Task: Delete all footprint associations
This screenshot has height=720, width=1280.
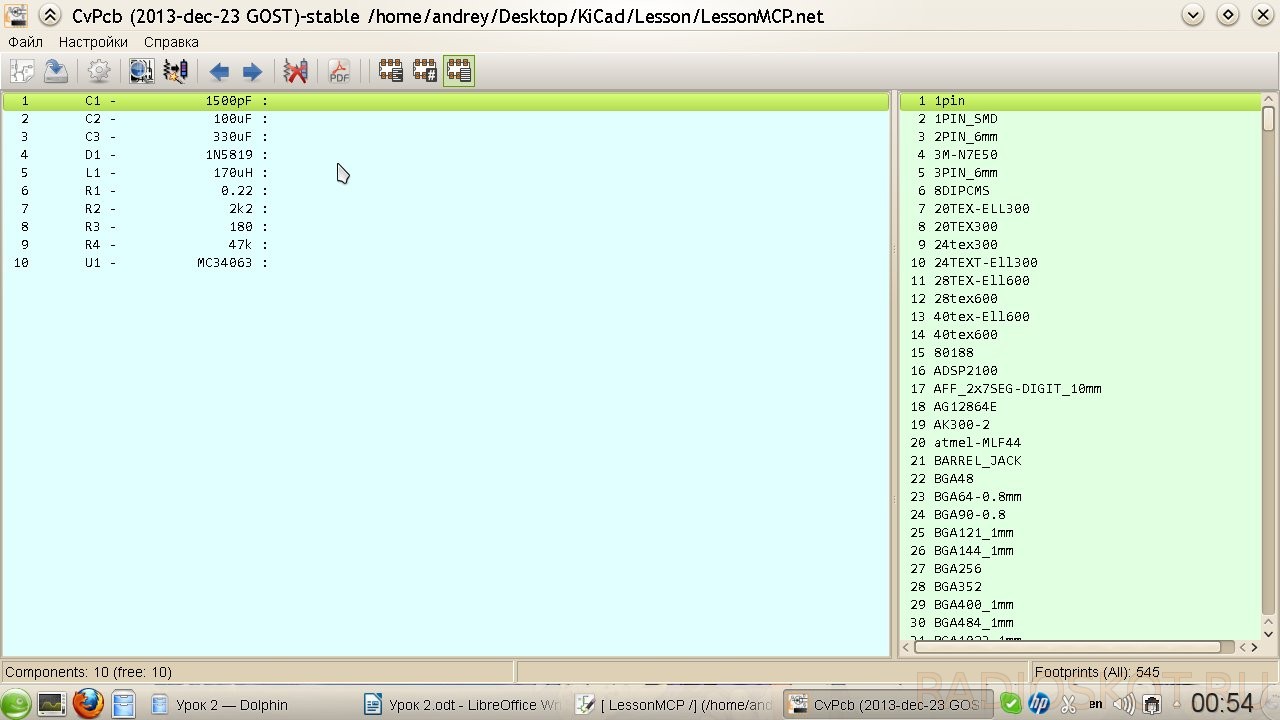Action: tap(295, 71)
